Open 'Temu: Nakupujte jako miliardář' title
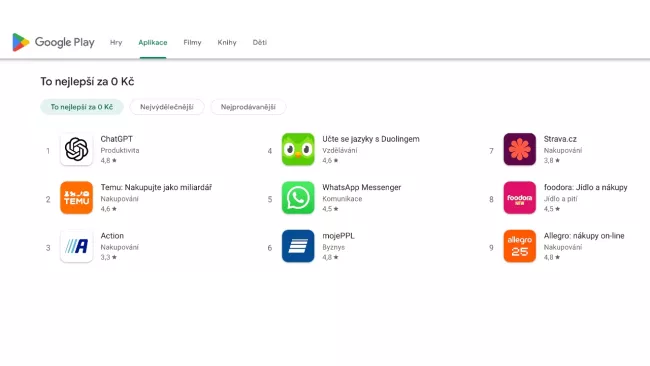Image resolution: width=650 pixels, height=366 pixels. (x=156, y=187)
